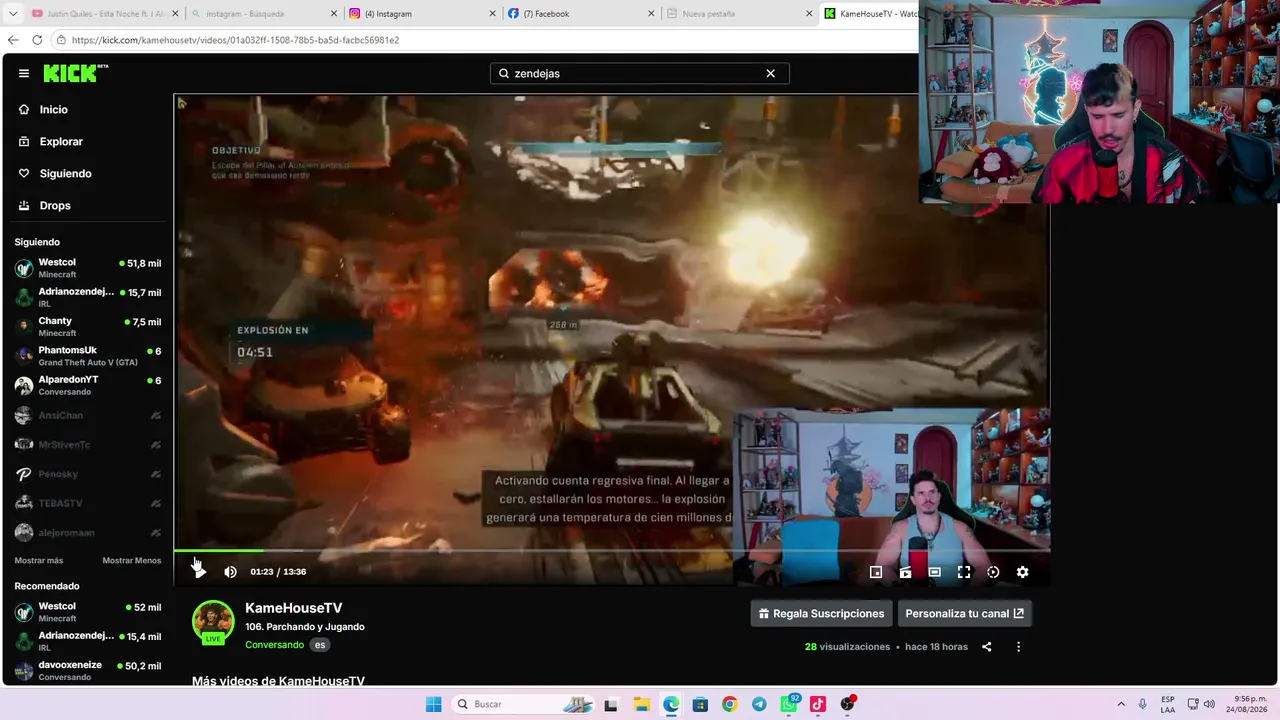Open offline AnsiChan channel
Screen dimensions: 1280x720
[87, 415]
